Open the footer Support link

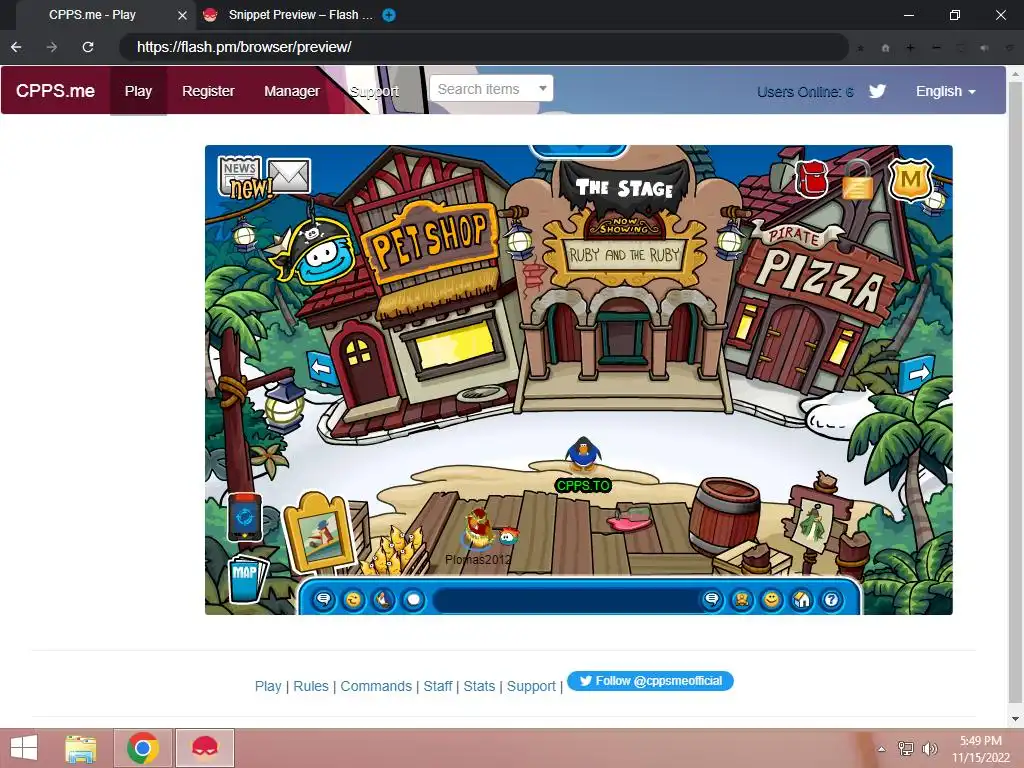pos(531,686)
